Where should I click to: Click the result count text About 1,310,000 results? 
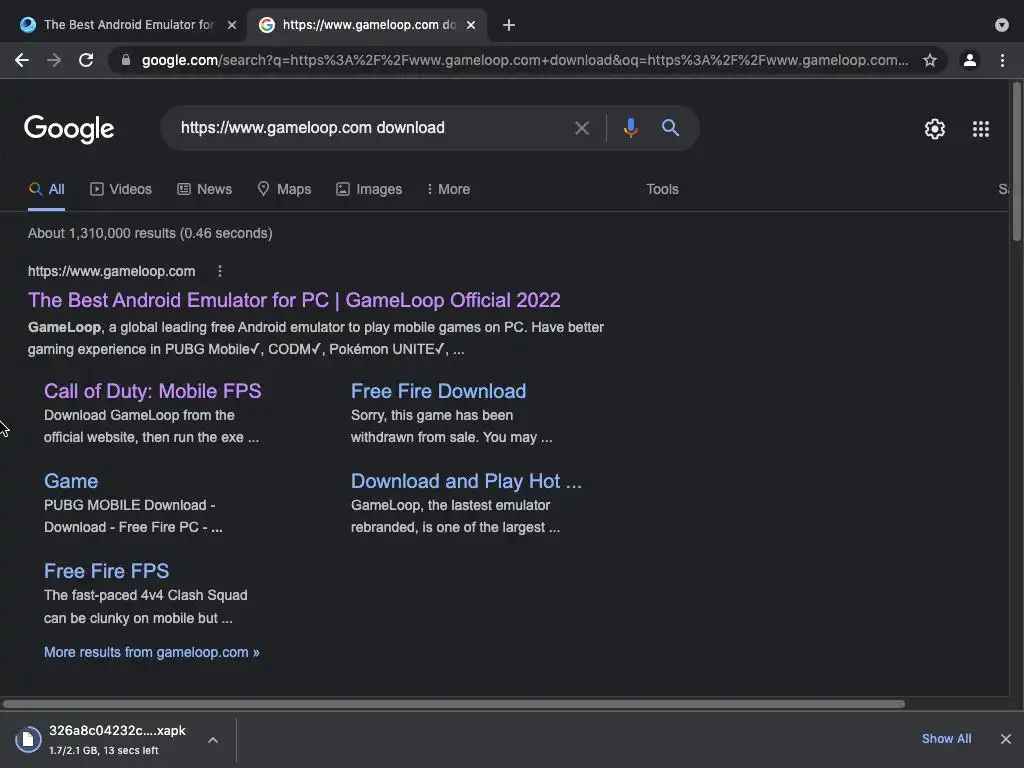pyautogui.click(x=150, y=233)
